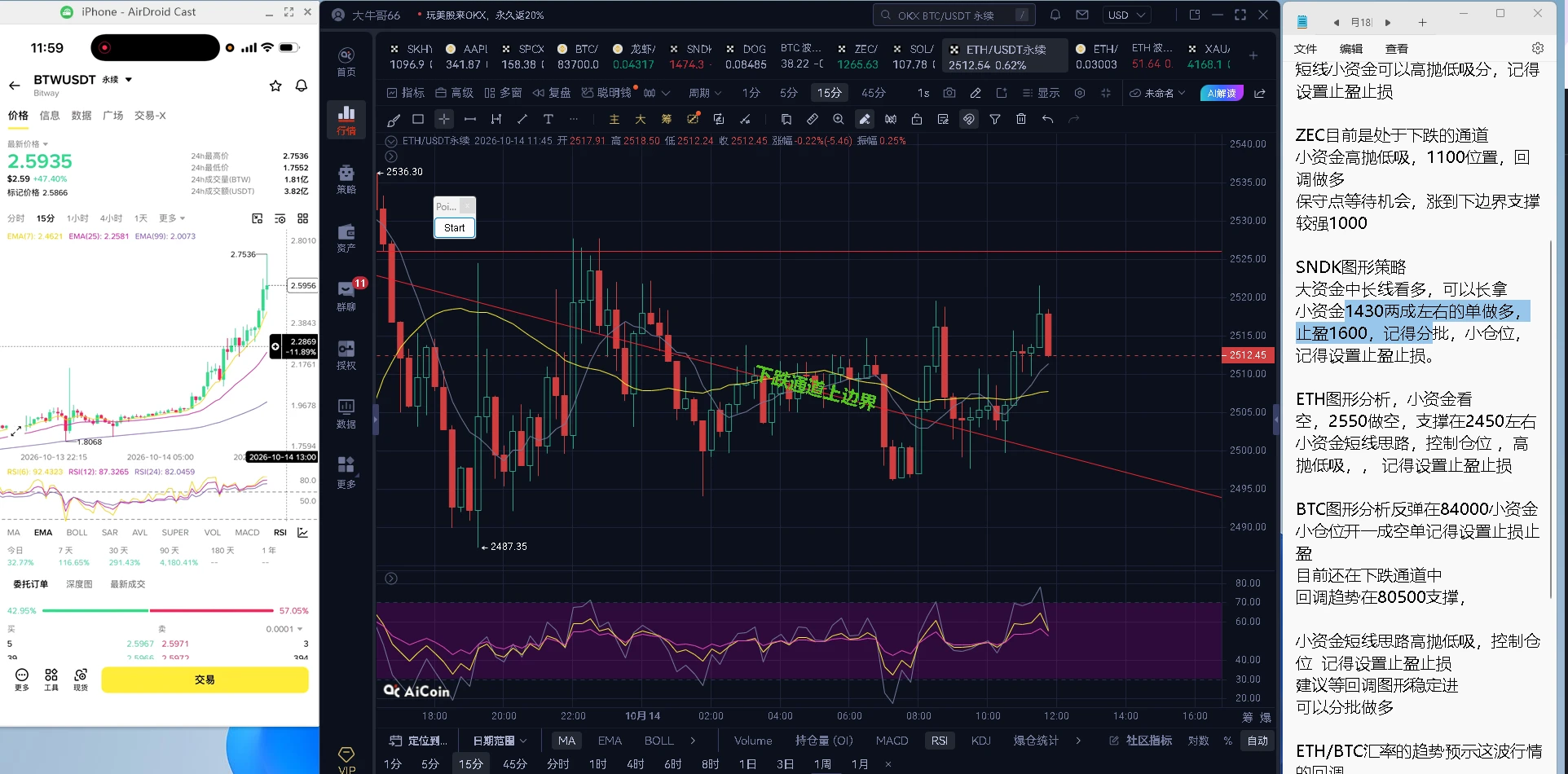Open the 未命名 layout dropdown
Viewport: 1568px width, 774px height.
tap(1157, 93)
